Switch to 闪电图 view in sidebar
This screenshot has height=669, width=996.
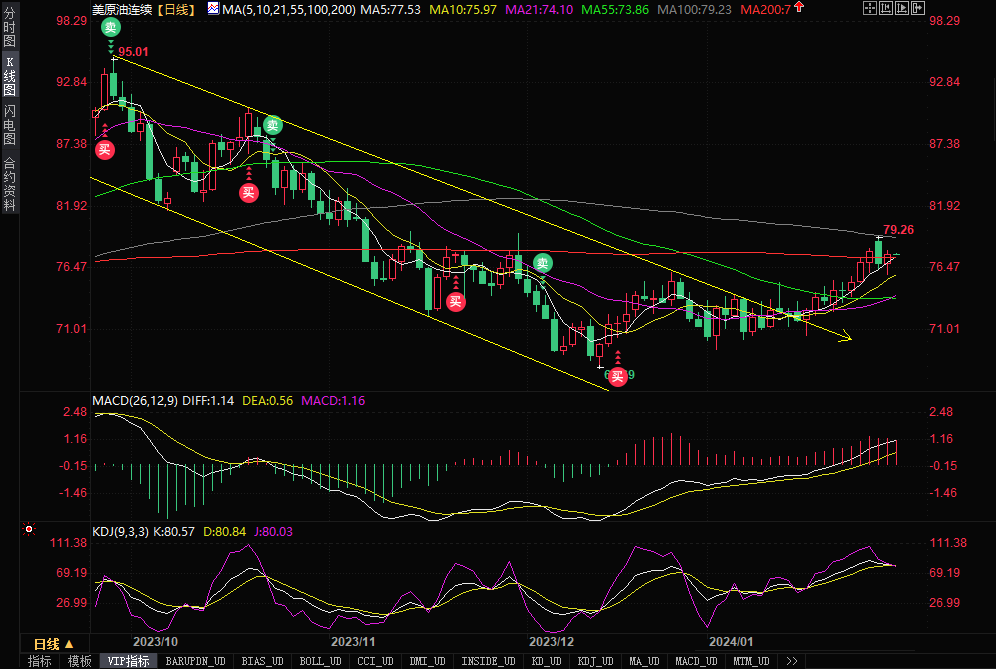pyautogui.click(x=9, y=124)
